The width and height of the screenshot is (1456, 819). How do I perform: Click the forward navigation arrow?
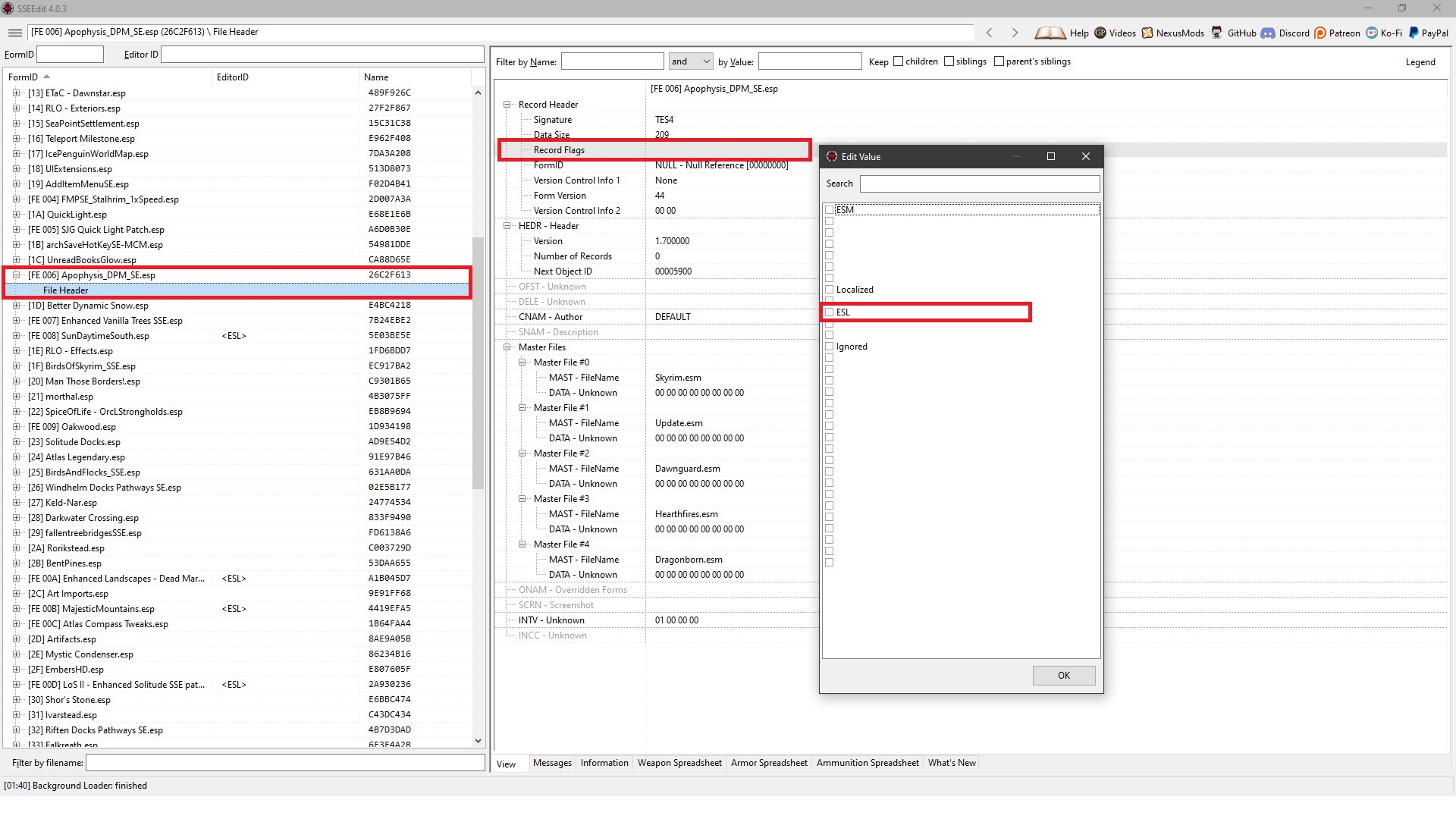point(1015,33)
